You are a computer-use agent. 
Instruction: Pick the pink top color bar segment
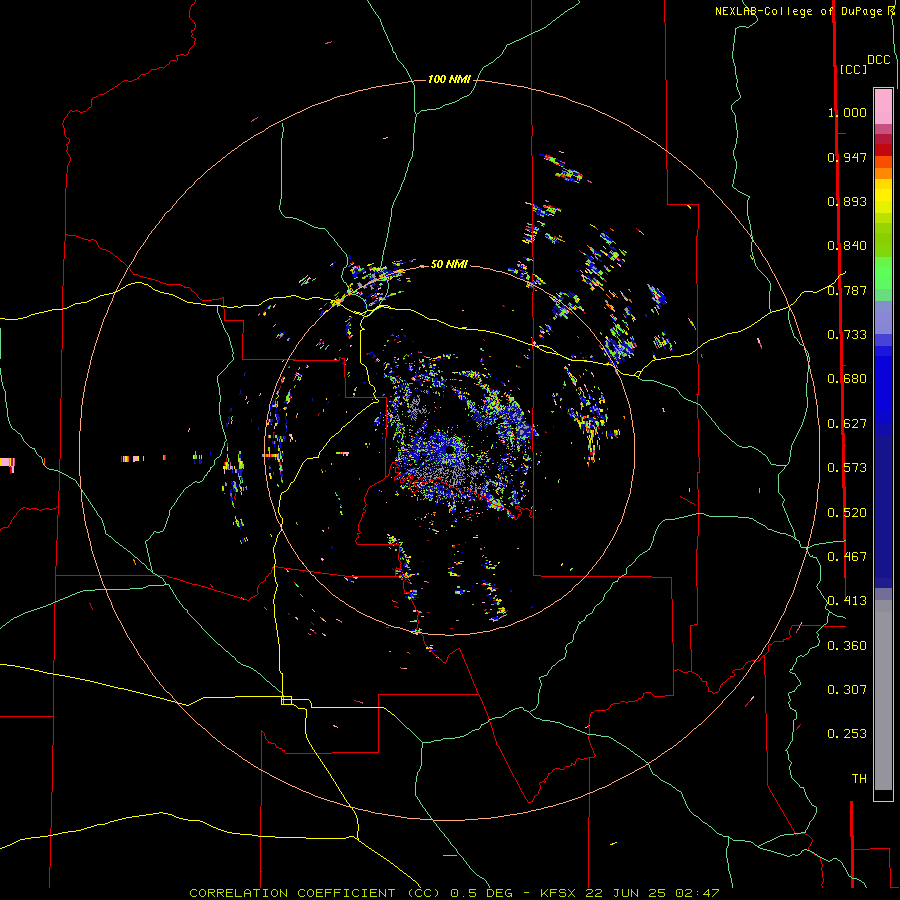[883, 106]
